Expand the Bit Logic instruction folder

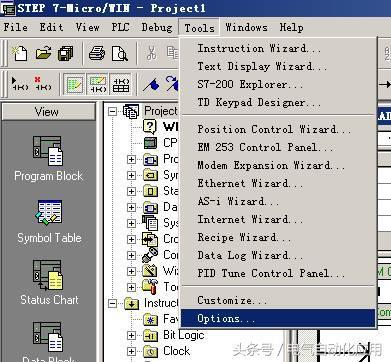[x=131, y=335]
